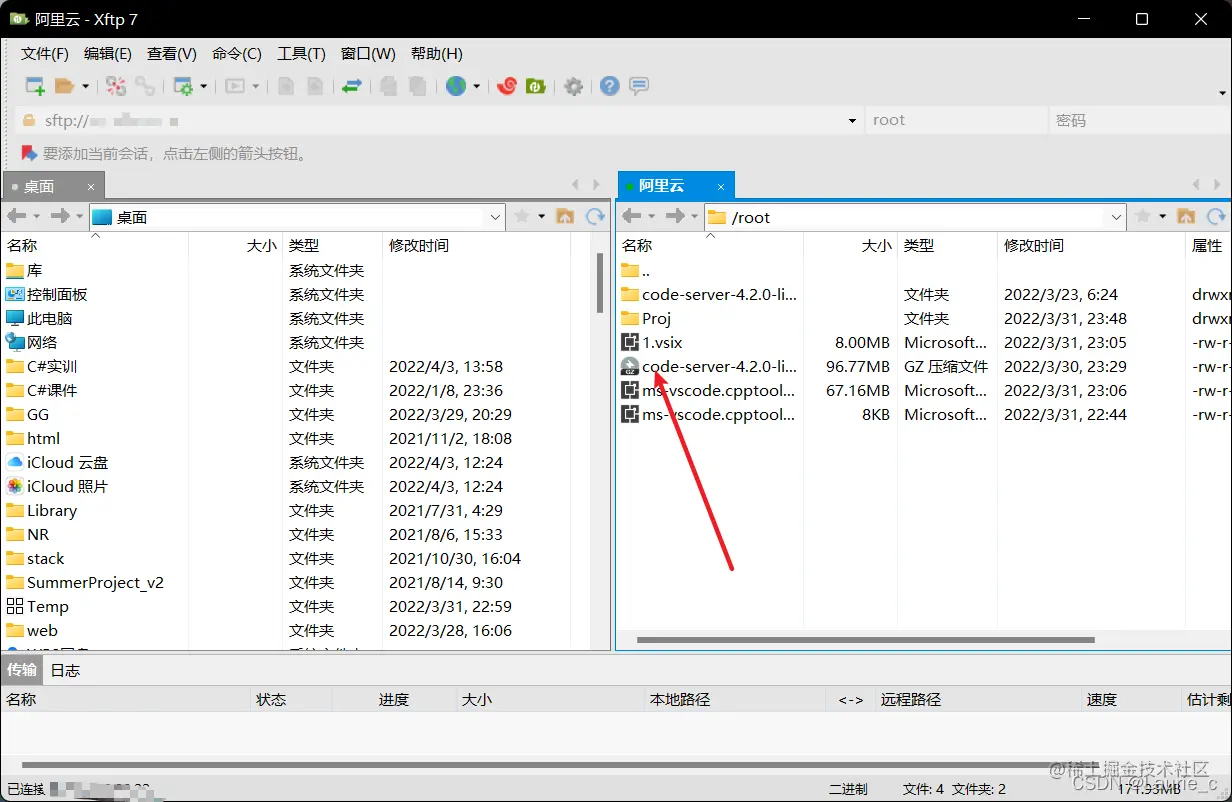Switch to the 日志 tab
The width and height of the screenshot is (1232, 802).
tap(65, 670)
